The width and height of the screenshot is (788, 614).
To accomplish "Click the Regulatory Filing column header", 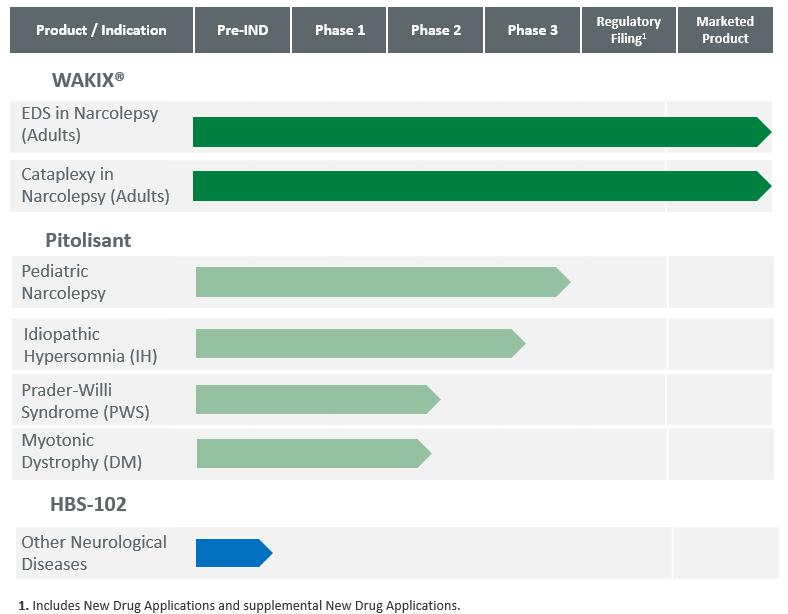I will coord(629,30).
